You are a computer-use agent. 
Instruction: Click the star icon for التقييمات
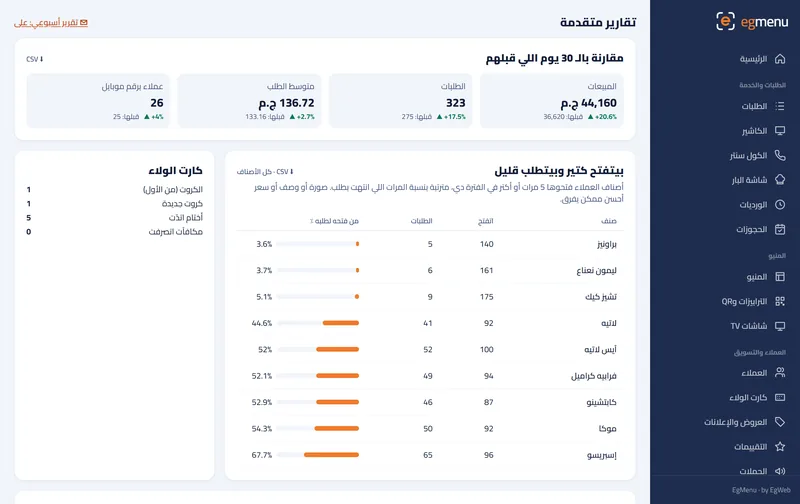[780, 446]
